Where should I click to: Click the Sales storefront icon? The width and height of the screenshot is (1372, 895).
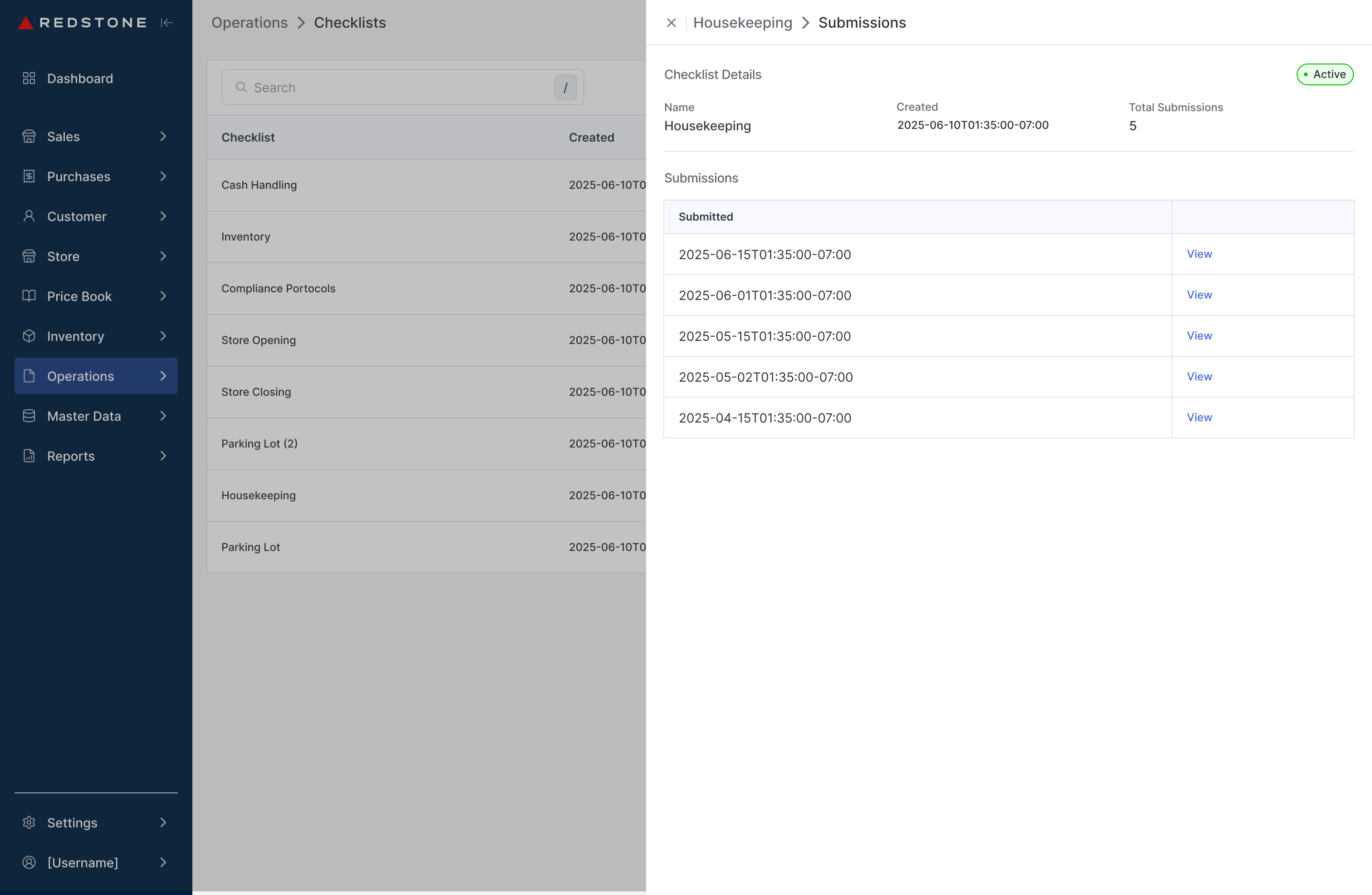(x=29, y=137)
